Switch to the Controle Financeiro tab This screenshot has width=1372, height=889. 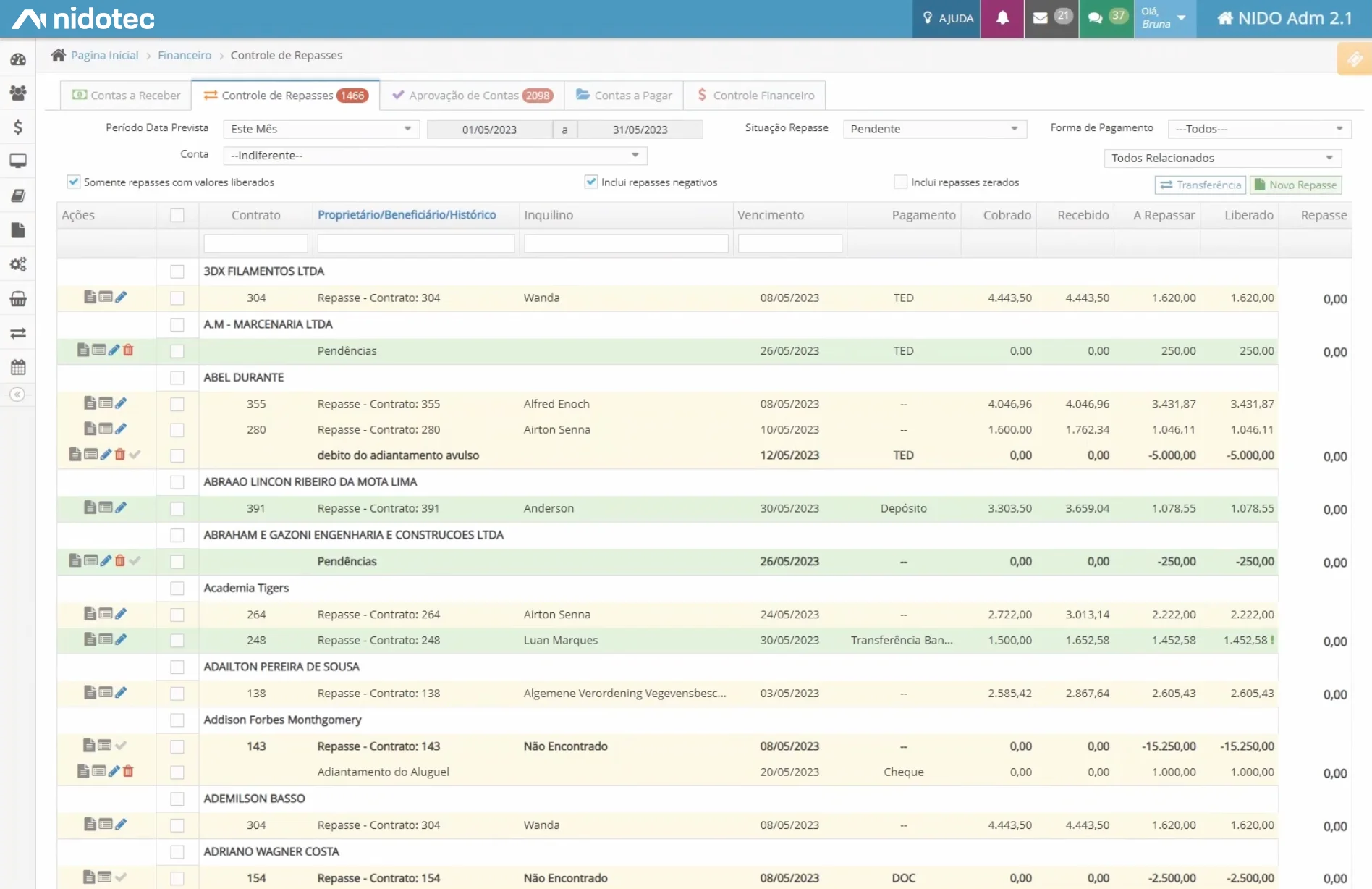tap(755, 96)
